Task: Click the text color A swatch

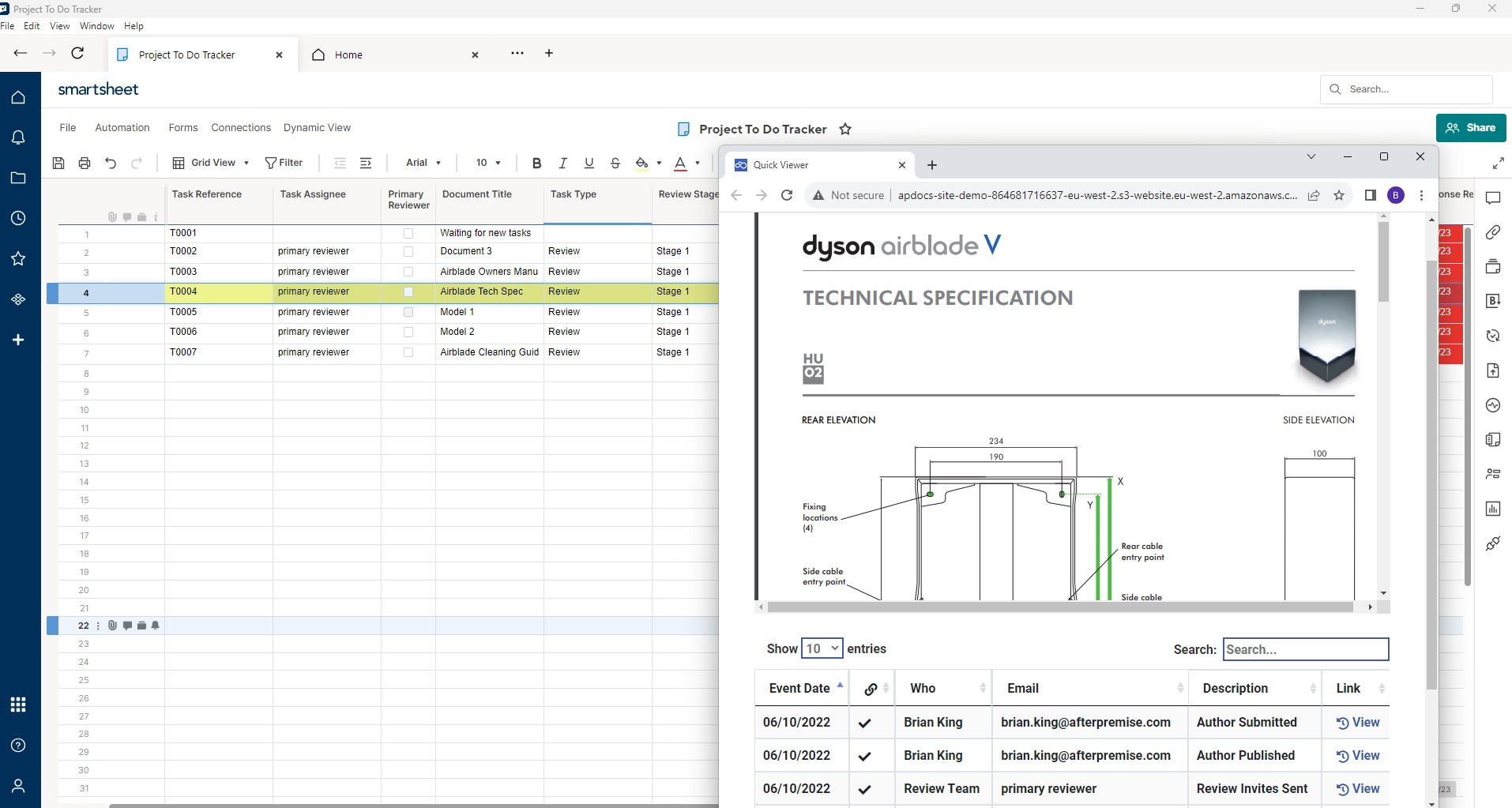Action: coord(680,163)
